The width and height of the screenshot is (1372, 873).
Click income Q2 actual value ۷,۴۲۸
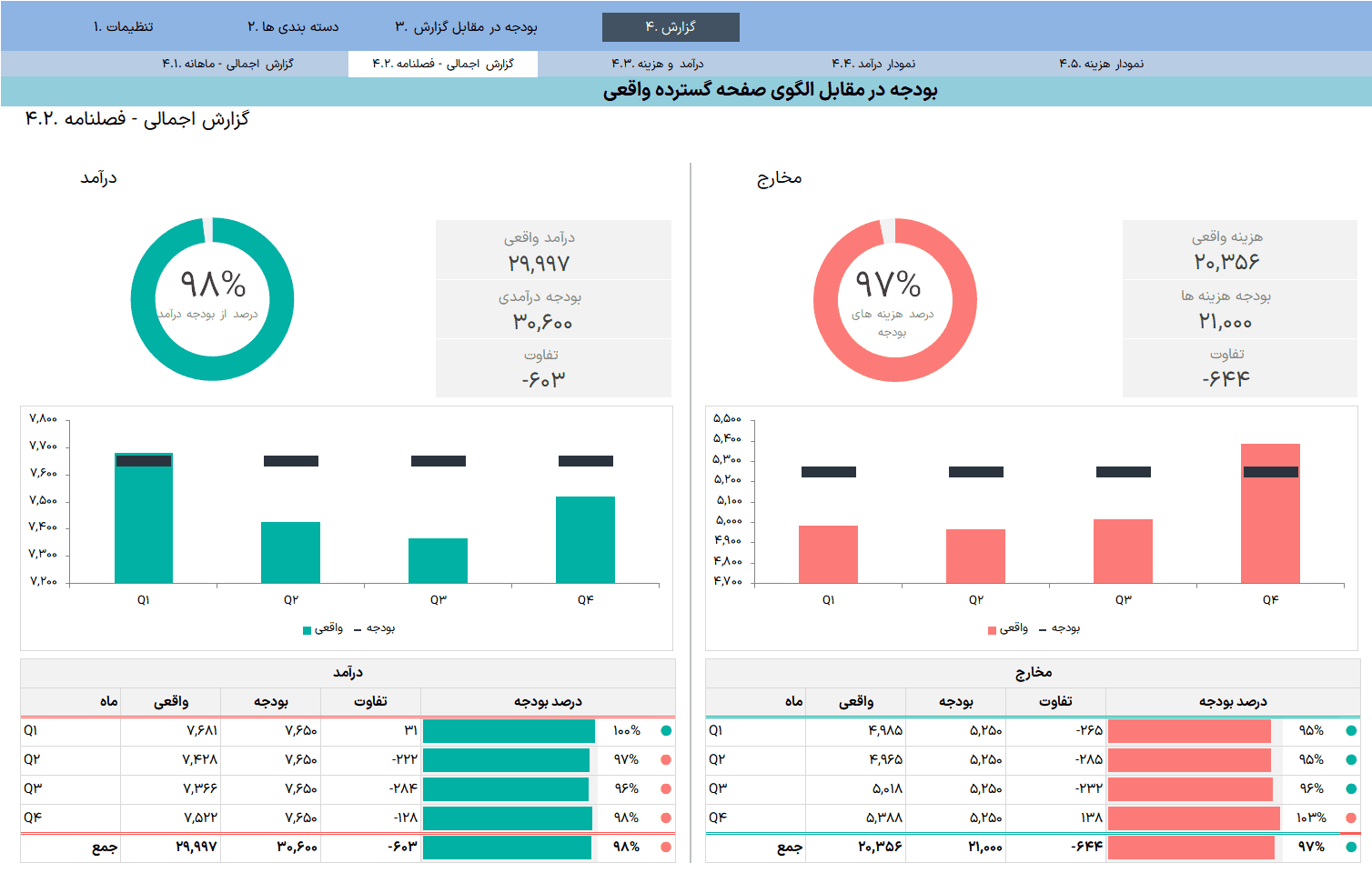click(200, 759)
